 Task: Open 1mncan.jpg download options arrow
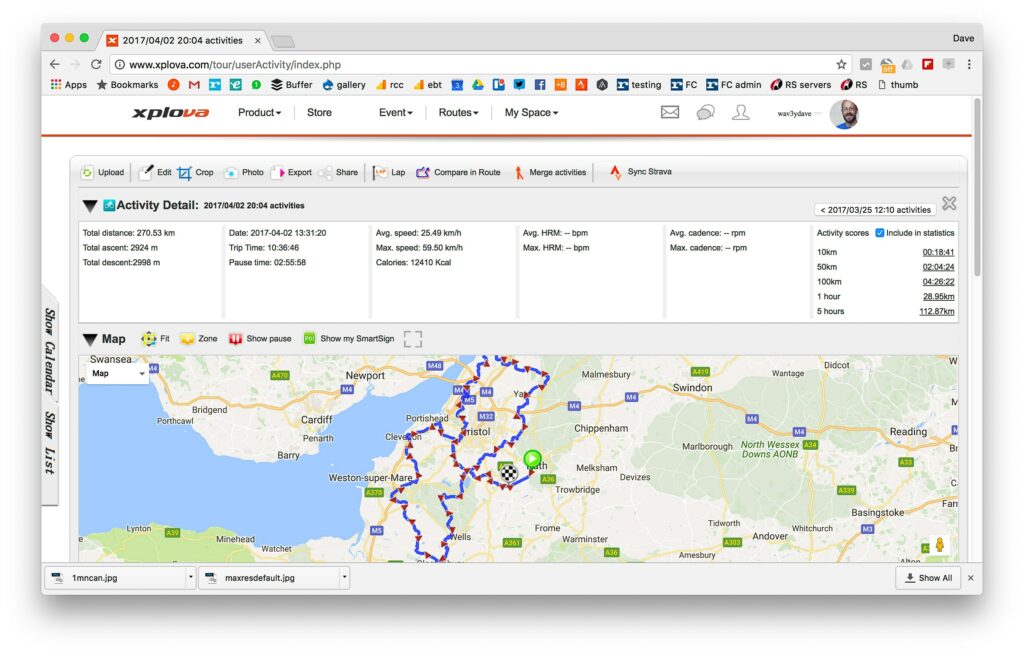(x=190, y=578)
